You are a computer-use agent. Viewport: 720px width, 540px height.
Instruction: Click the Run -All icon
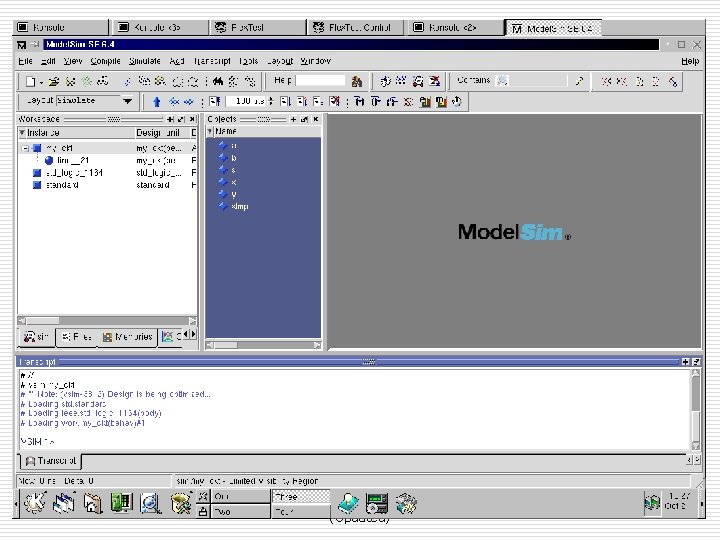[318, 101]
